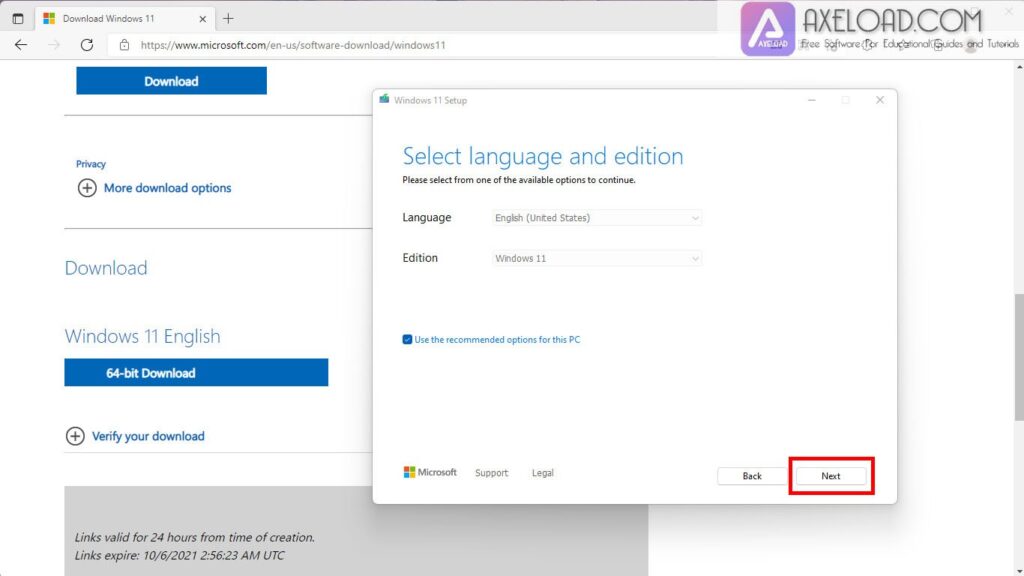
Task: Open the Edition dropdown
Action: 596,259
